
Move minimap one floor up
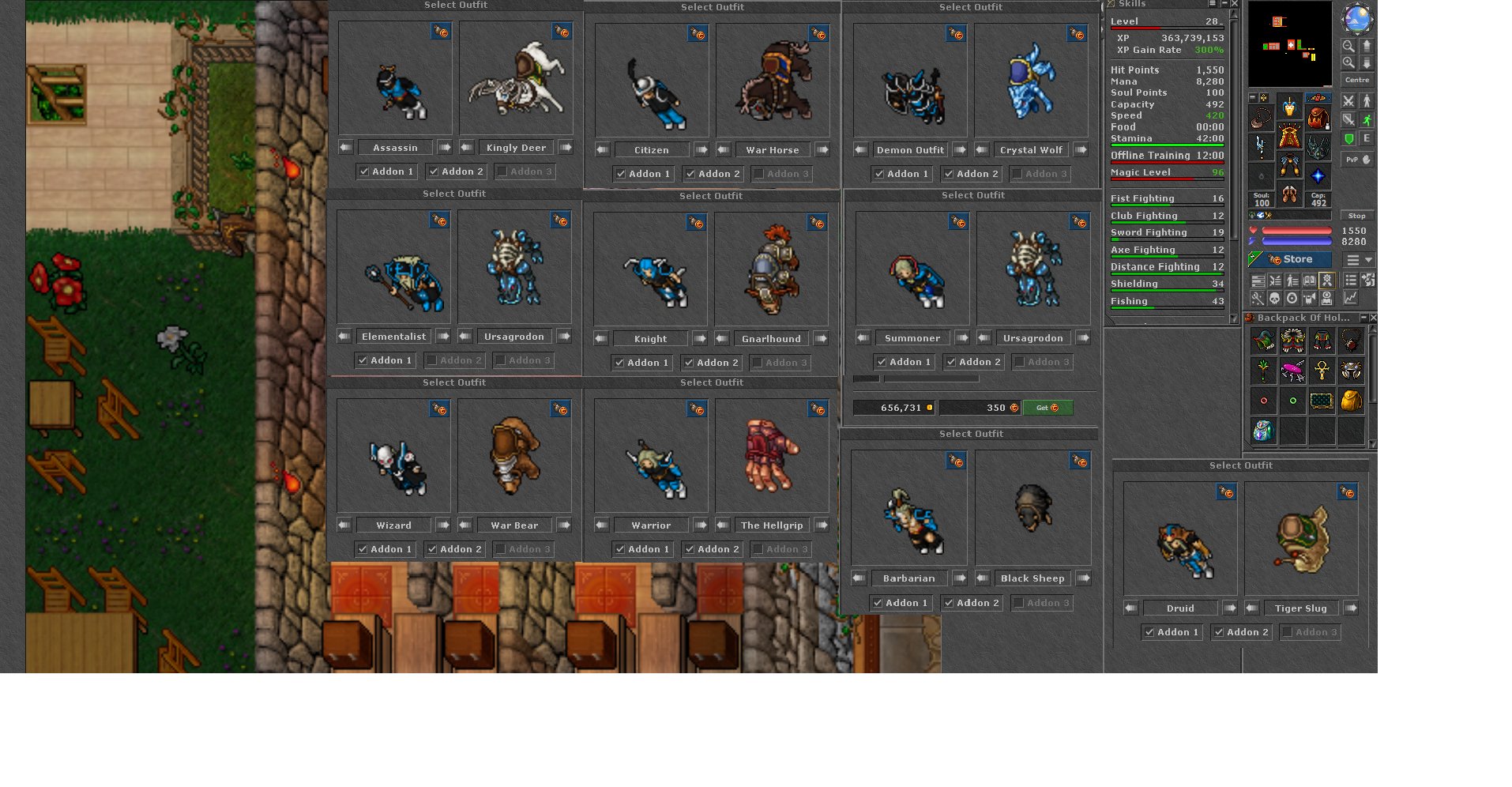coord(1367,46)
